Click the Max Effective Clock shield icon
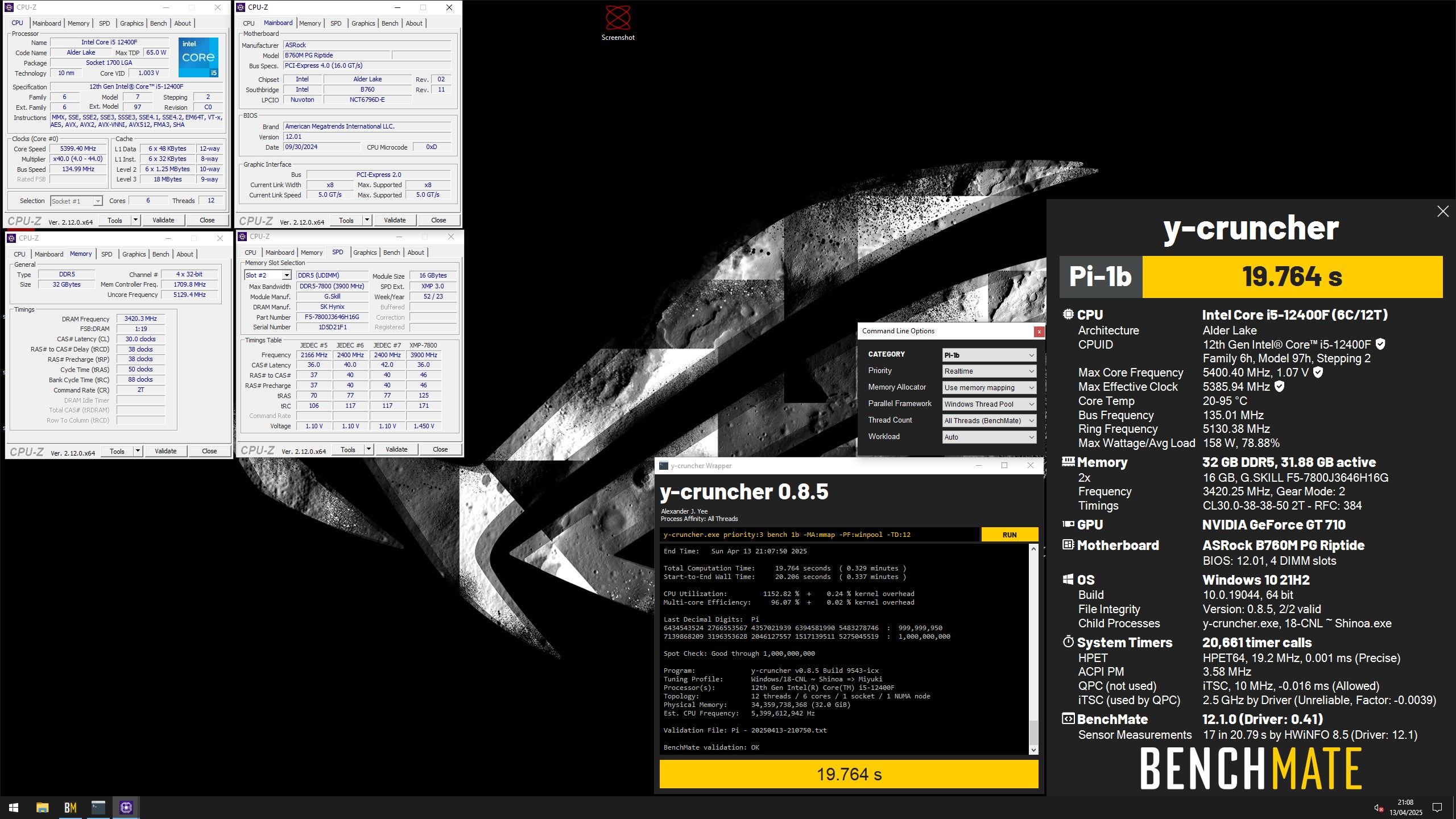 [x=1279, y=386]
